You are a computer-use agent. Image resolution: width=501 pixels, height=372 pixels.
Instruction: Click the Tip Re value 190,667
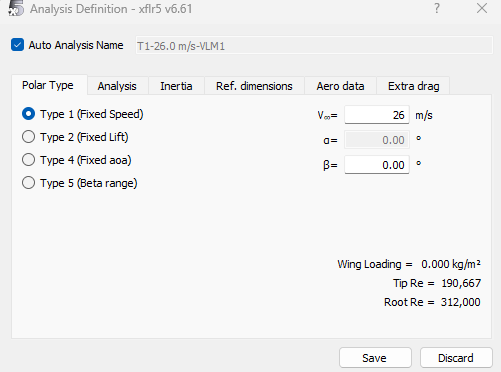tap(461, 283)
